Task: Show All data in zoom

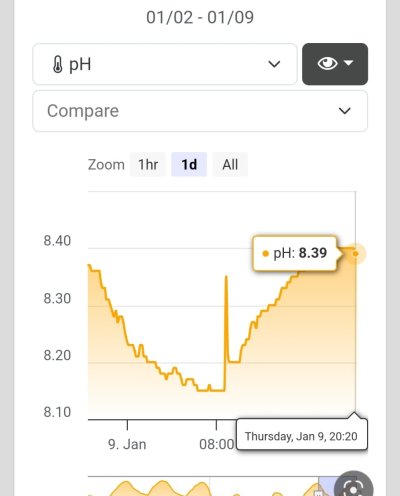Action: [230, 164]
